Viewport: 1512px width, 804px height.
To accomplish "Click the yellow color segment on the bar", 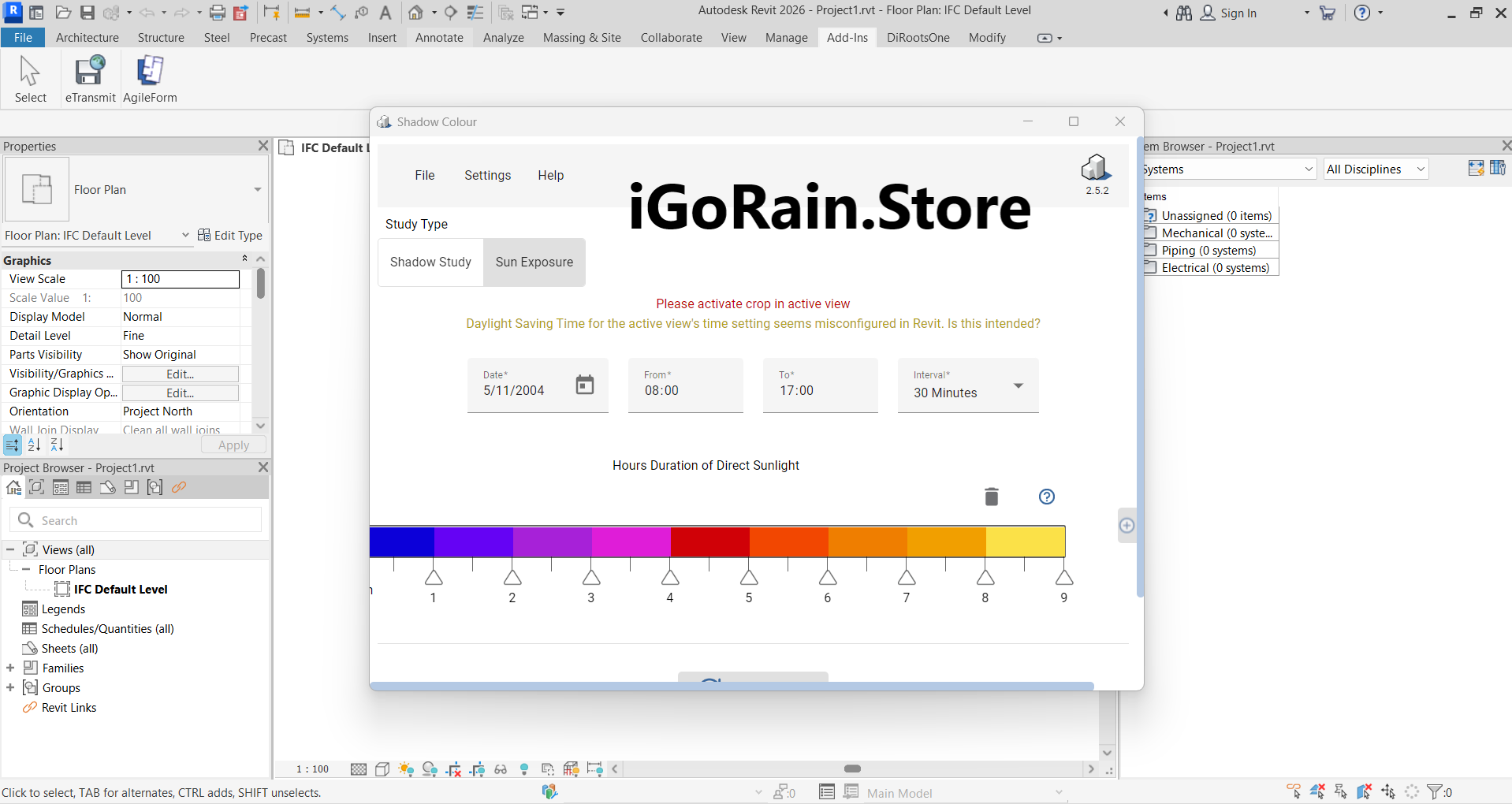I will point(1025,542).
